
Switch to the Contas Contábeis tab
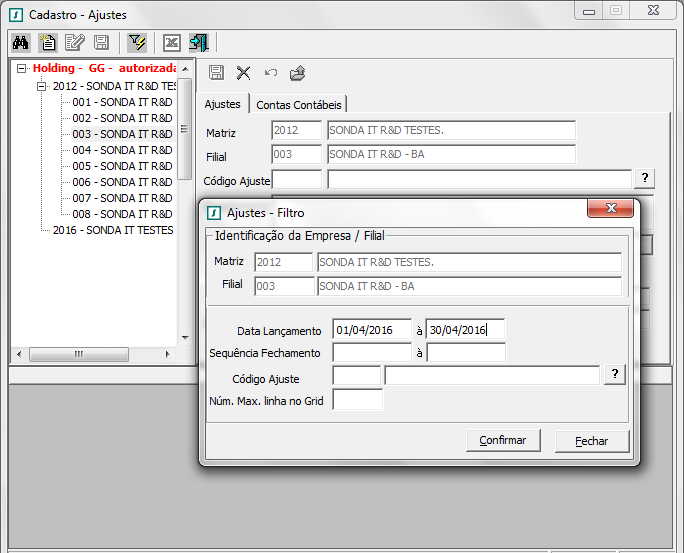pos(299,105)
